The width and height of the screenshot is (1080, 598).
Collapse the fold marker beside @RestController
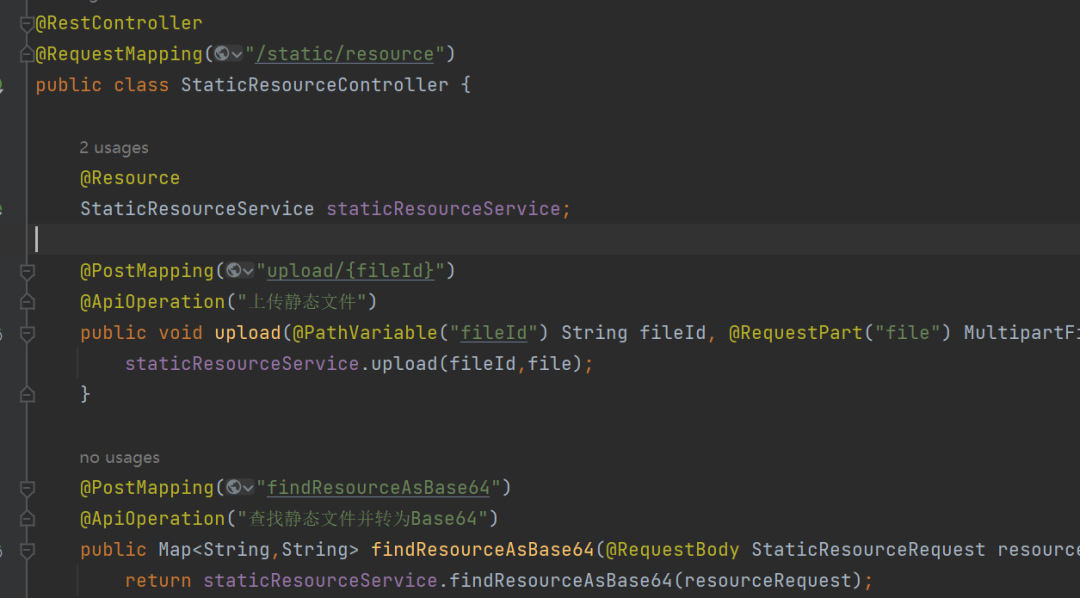click(27, 24)
